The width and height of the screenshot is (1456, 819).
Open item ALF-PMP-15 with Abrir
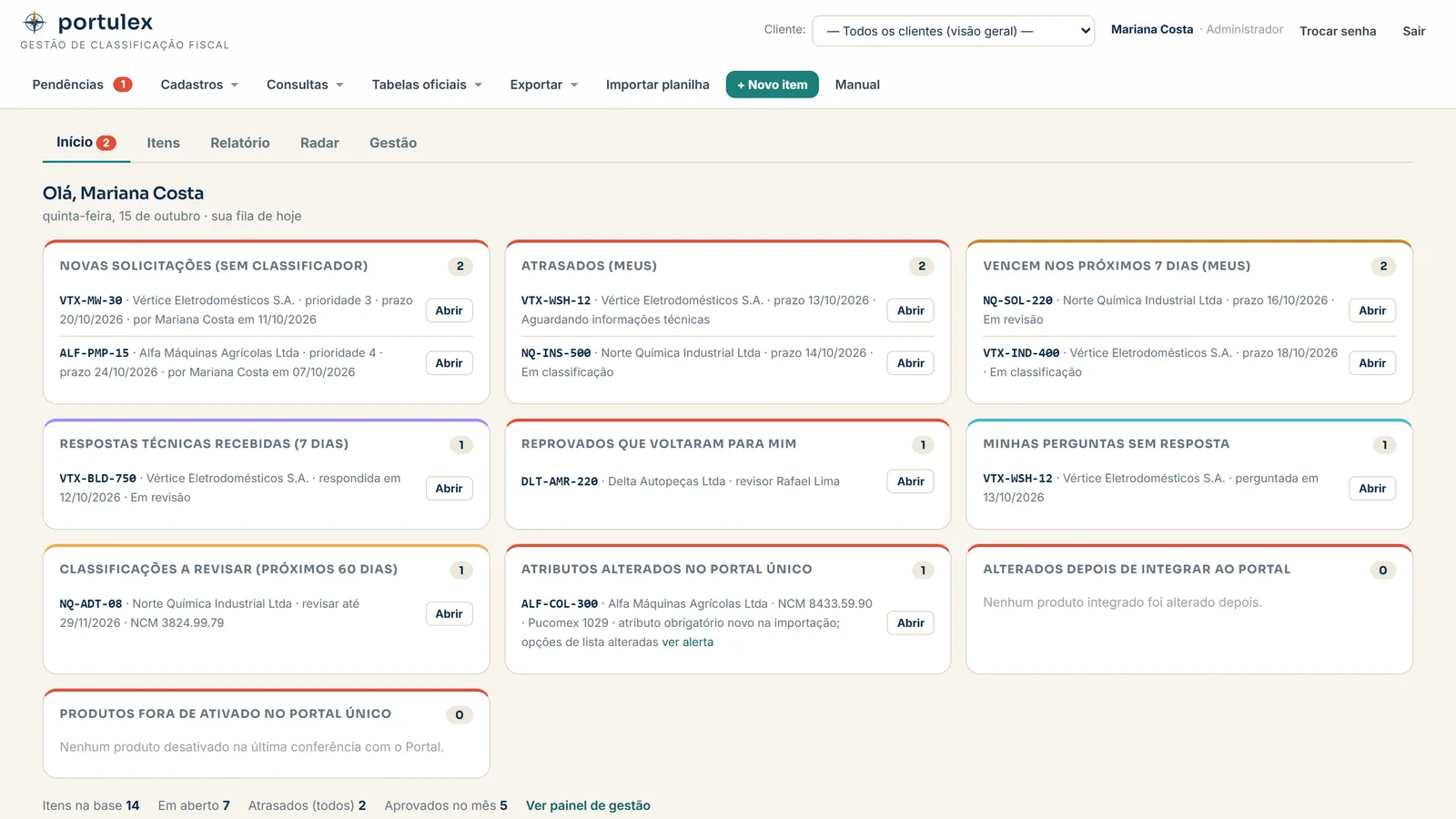[449, 363]
